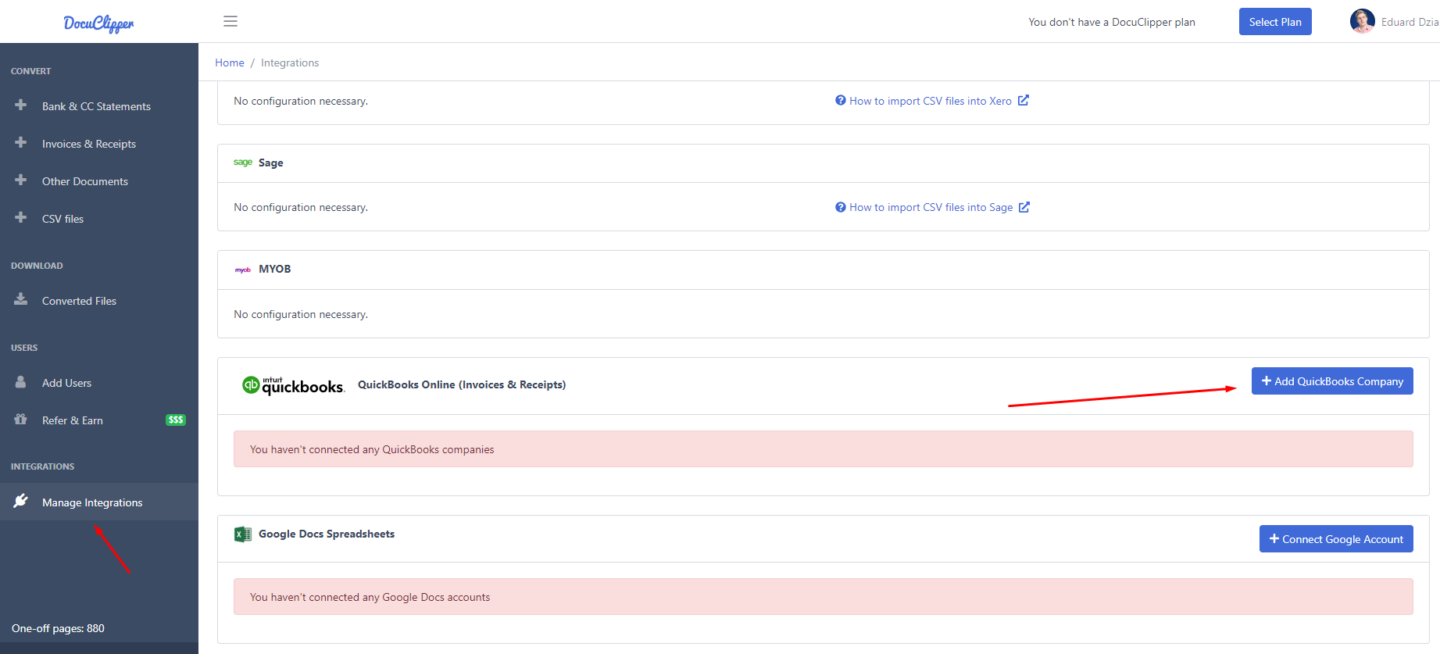Click QuickBooks Online (Invoices & Receipts) heading

[462, 384]
